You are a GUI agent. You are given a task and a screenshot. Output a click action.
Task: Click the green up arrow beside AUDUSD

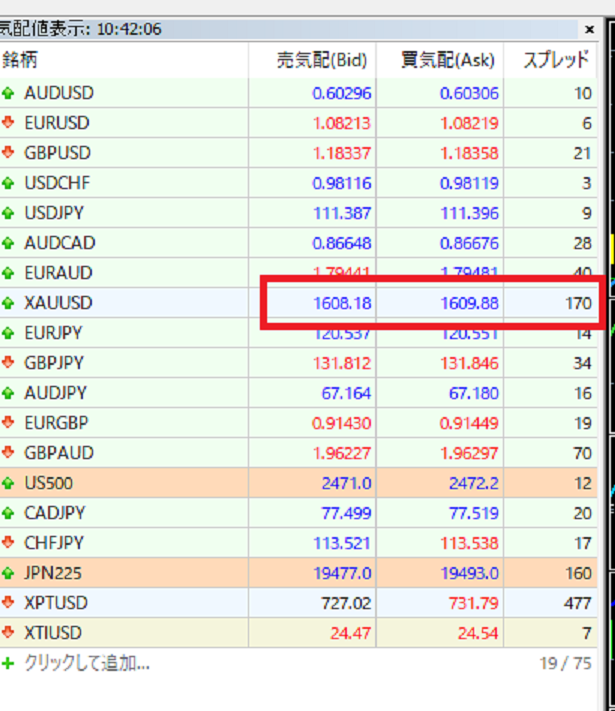pos(9,93)
